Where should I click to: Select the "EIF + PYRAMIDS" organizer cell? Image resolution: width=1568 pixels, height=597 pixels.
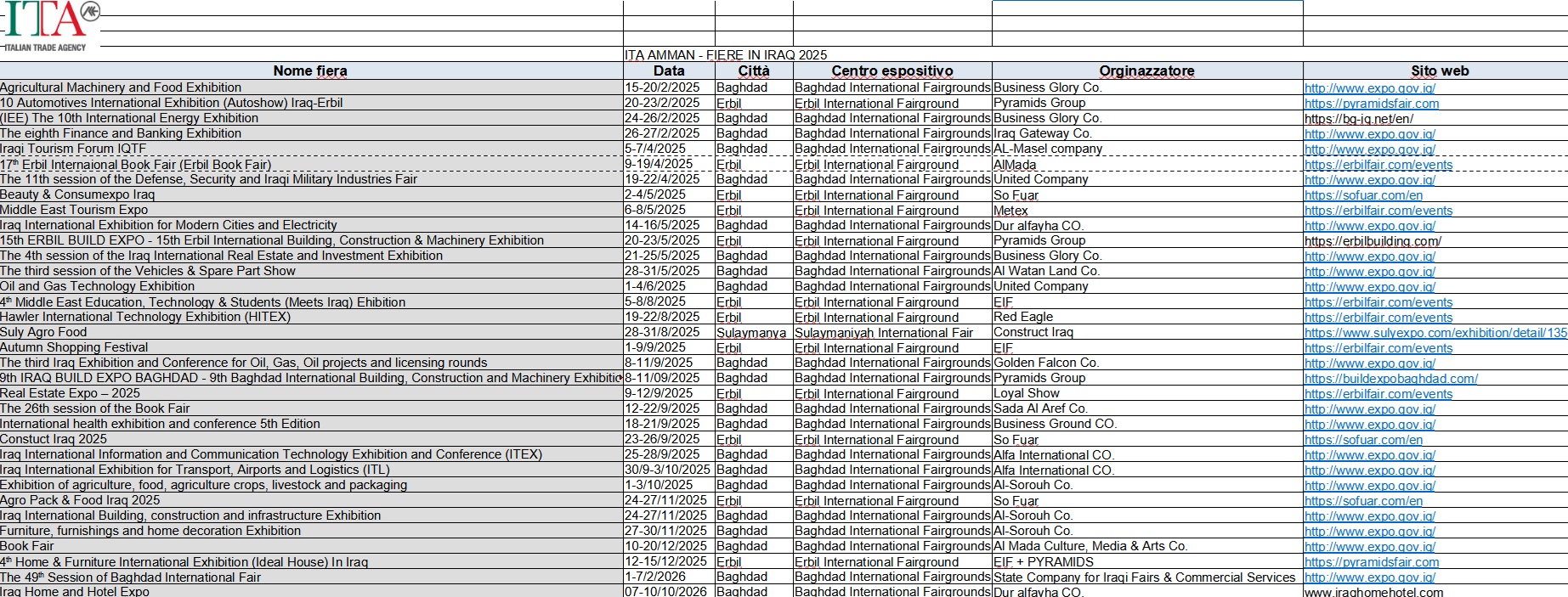click(1147, 561)
